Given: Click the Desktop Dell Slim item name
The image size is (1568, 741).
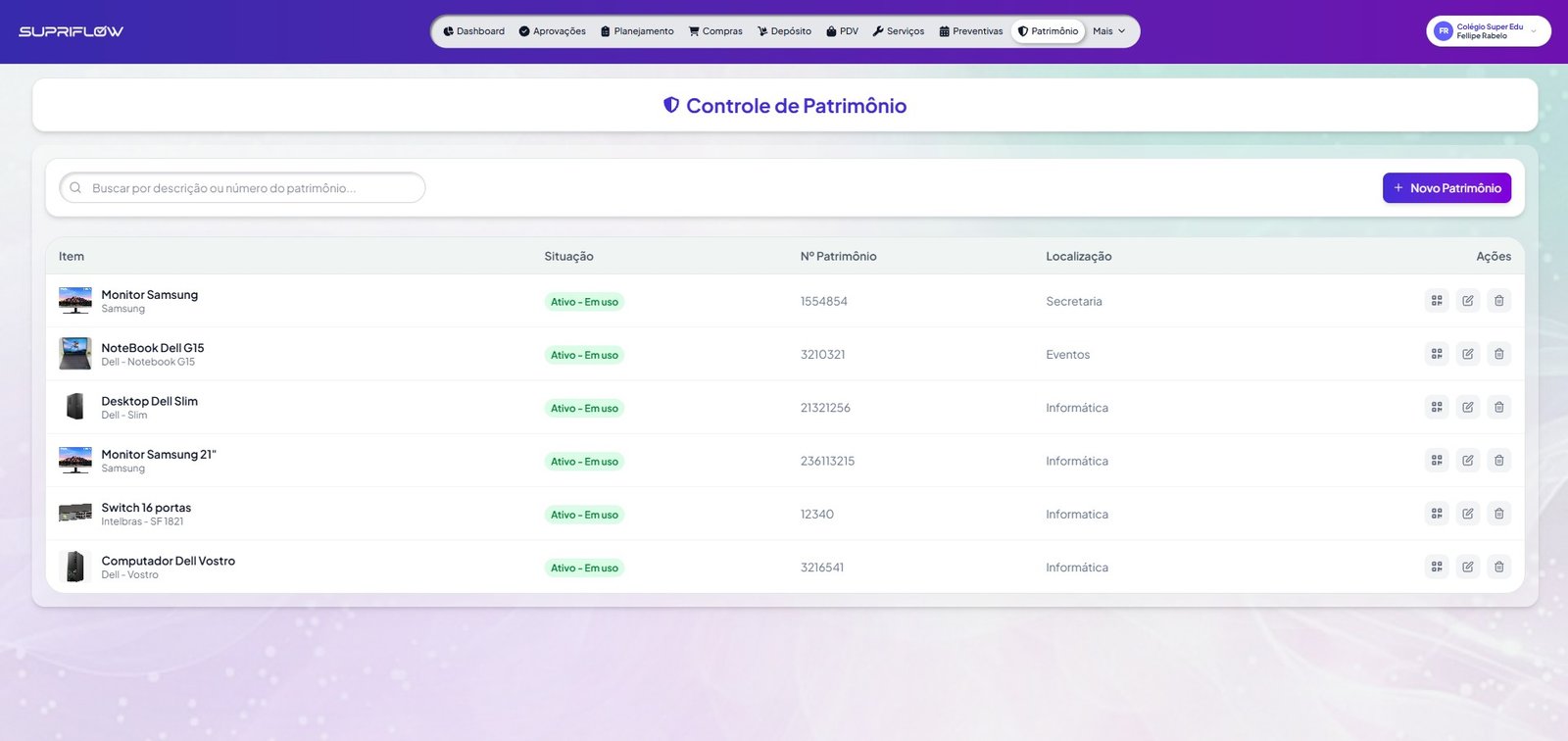Looking at the screenshot, I should pos(150,401).
